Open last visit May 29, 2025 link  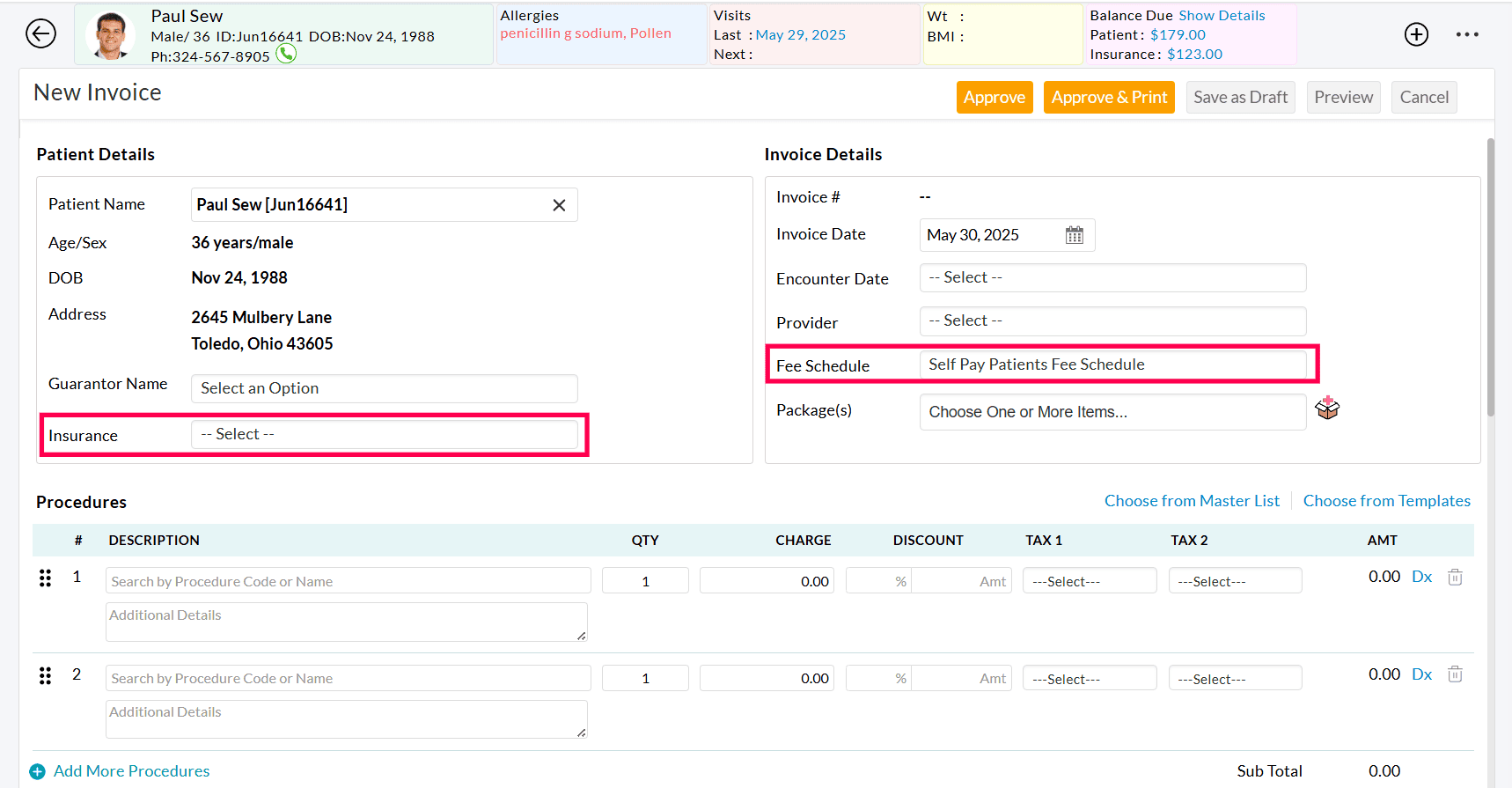(x=800, y=35)
